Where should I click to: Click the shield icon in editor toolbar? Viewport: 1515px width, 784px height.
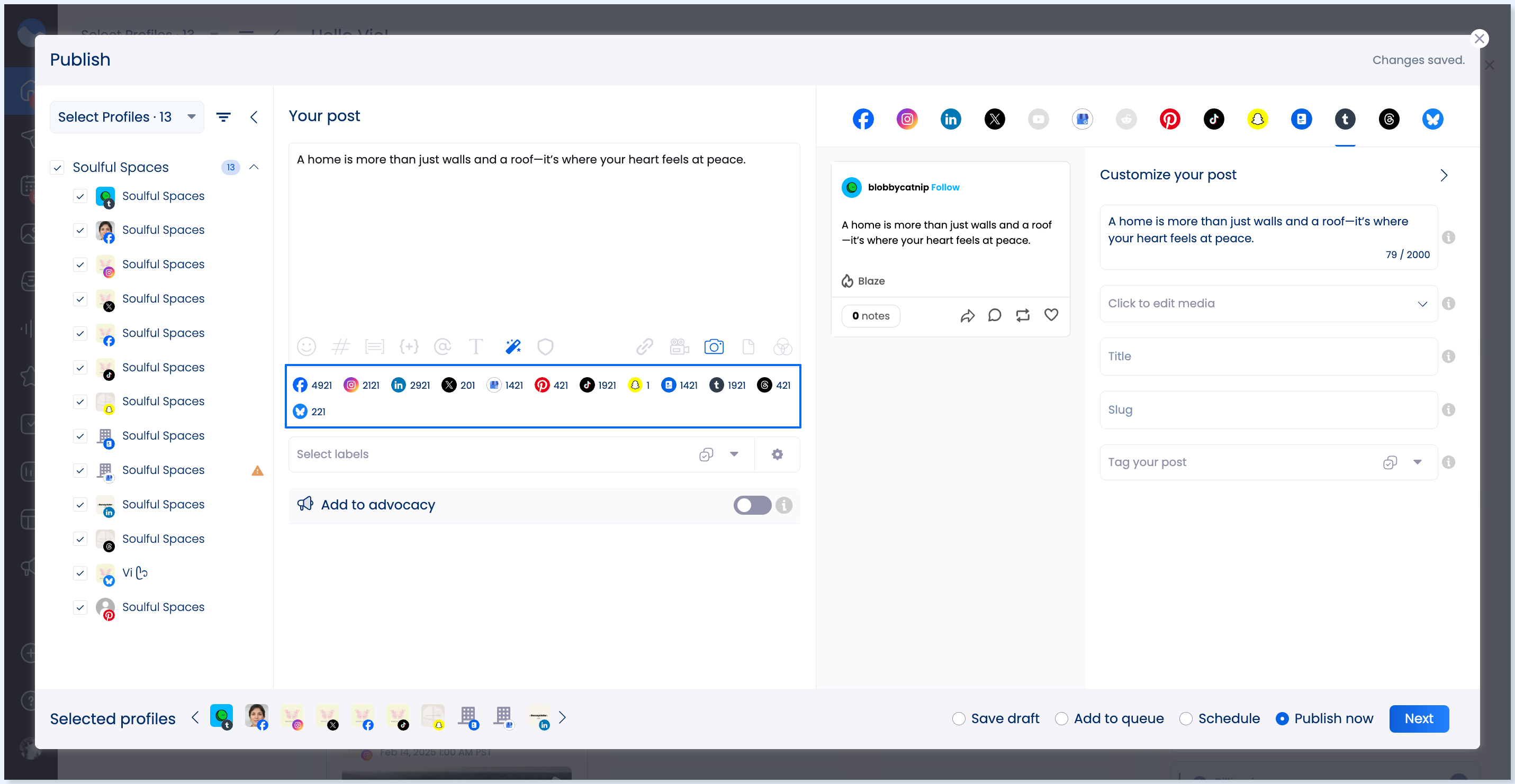coord(546,347)
